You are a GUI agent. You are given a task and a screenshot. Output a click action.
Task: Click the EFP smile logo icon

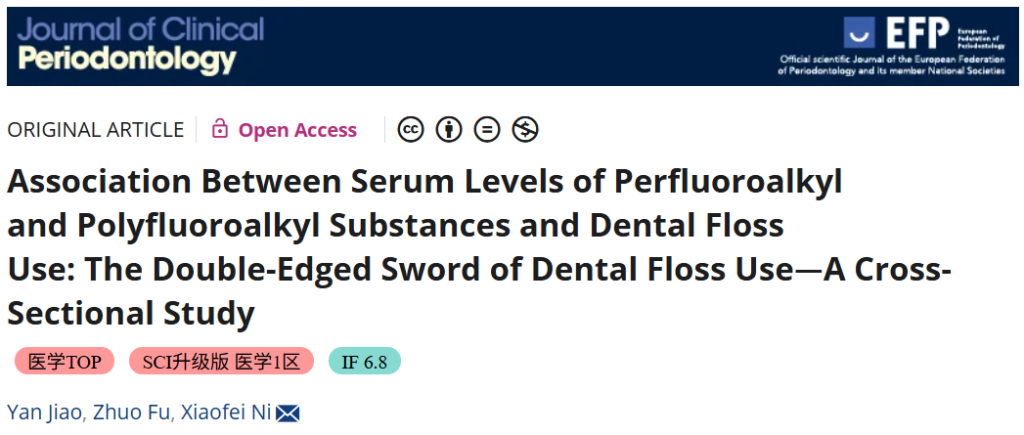click(x=859, y=33)
